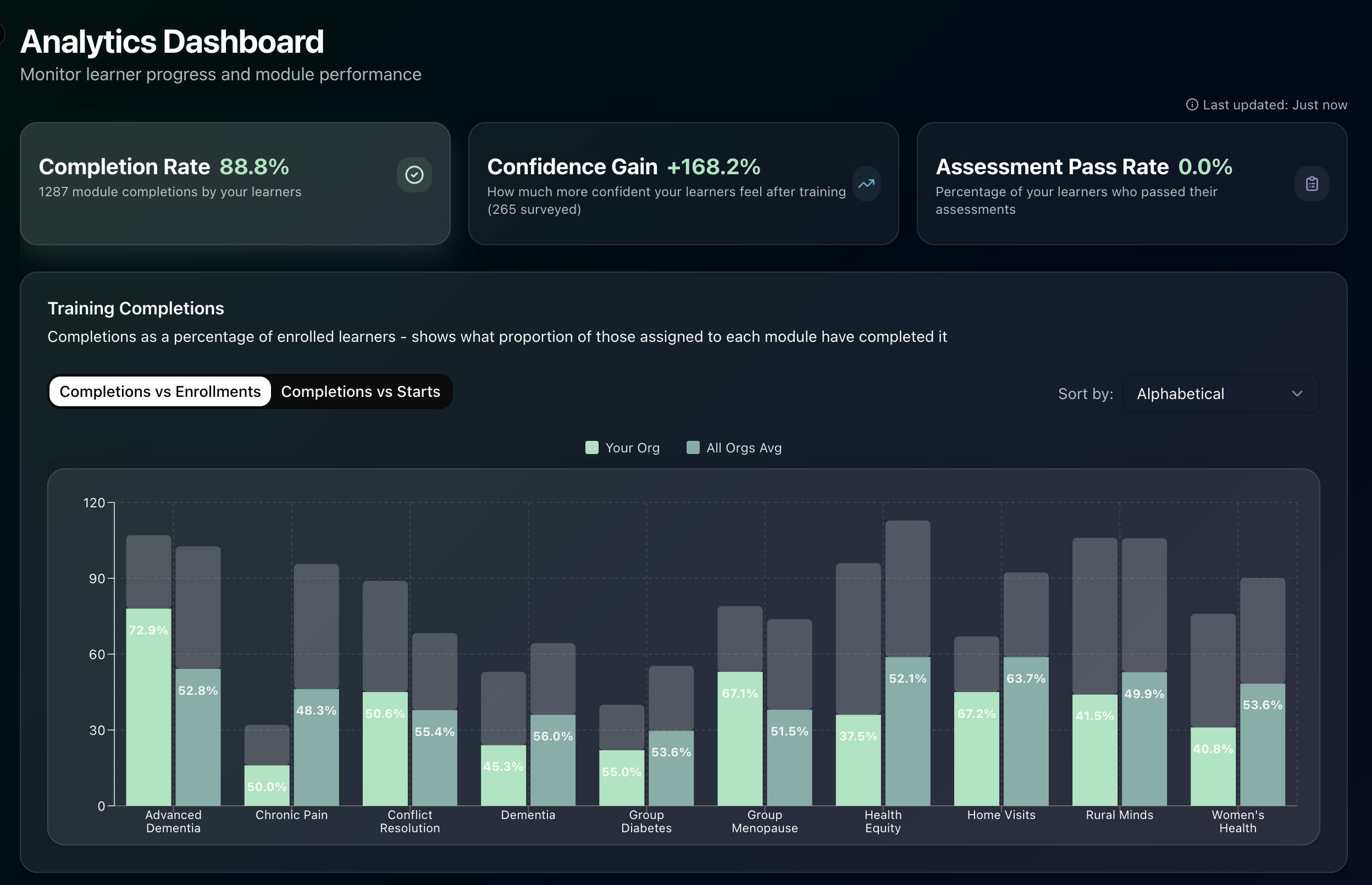Viewport: 1372px width, 885px height.
Task: Toggle the All Orgs Avg legend entry
Action: pos(734,447)
